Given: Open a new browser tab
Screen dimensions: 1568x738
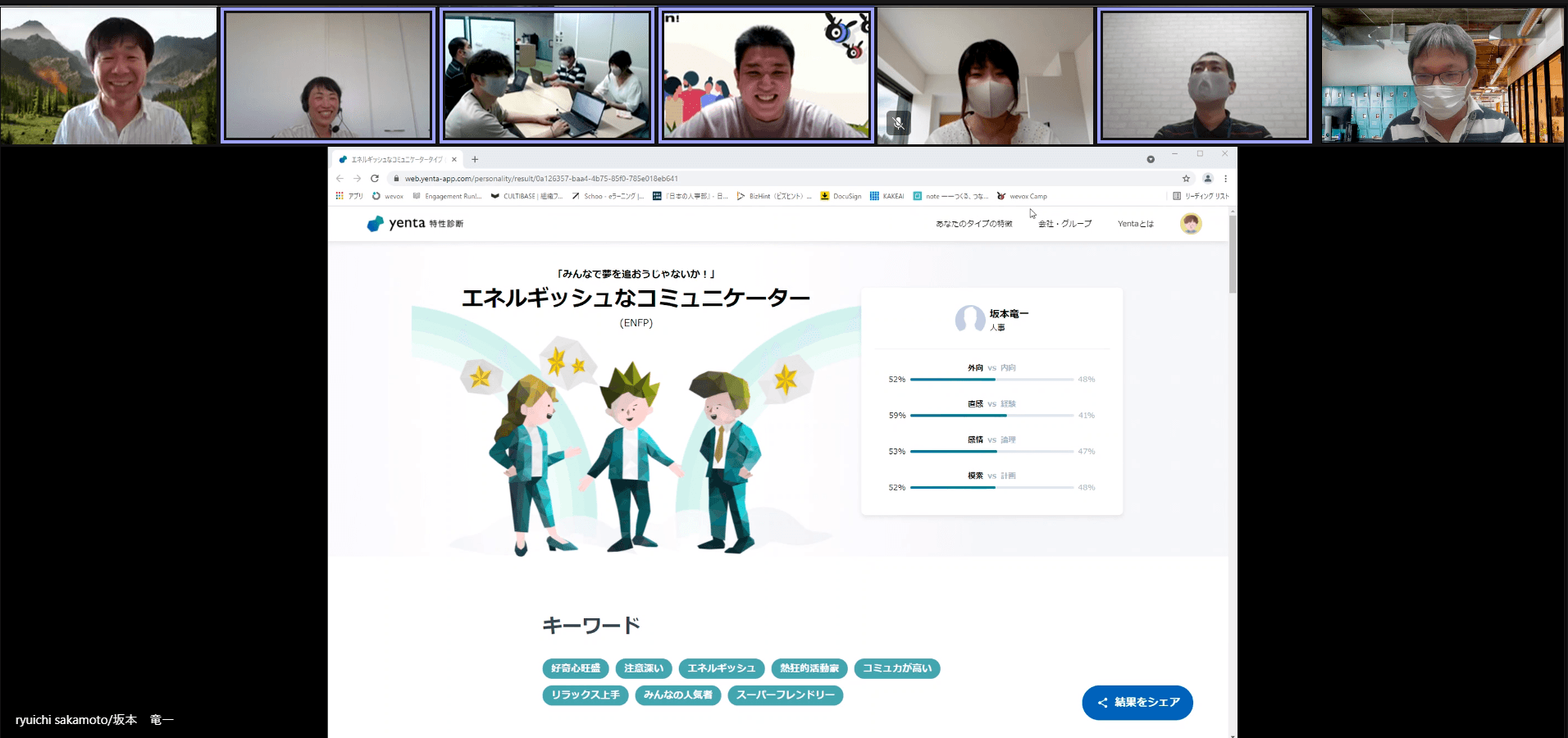Looking at the screenshot, I should [475, 159].
